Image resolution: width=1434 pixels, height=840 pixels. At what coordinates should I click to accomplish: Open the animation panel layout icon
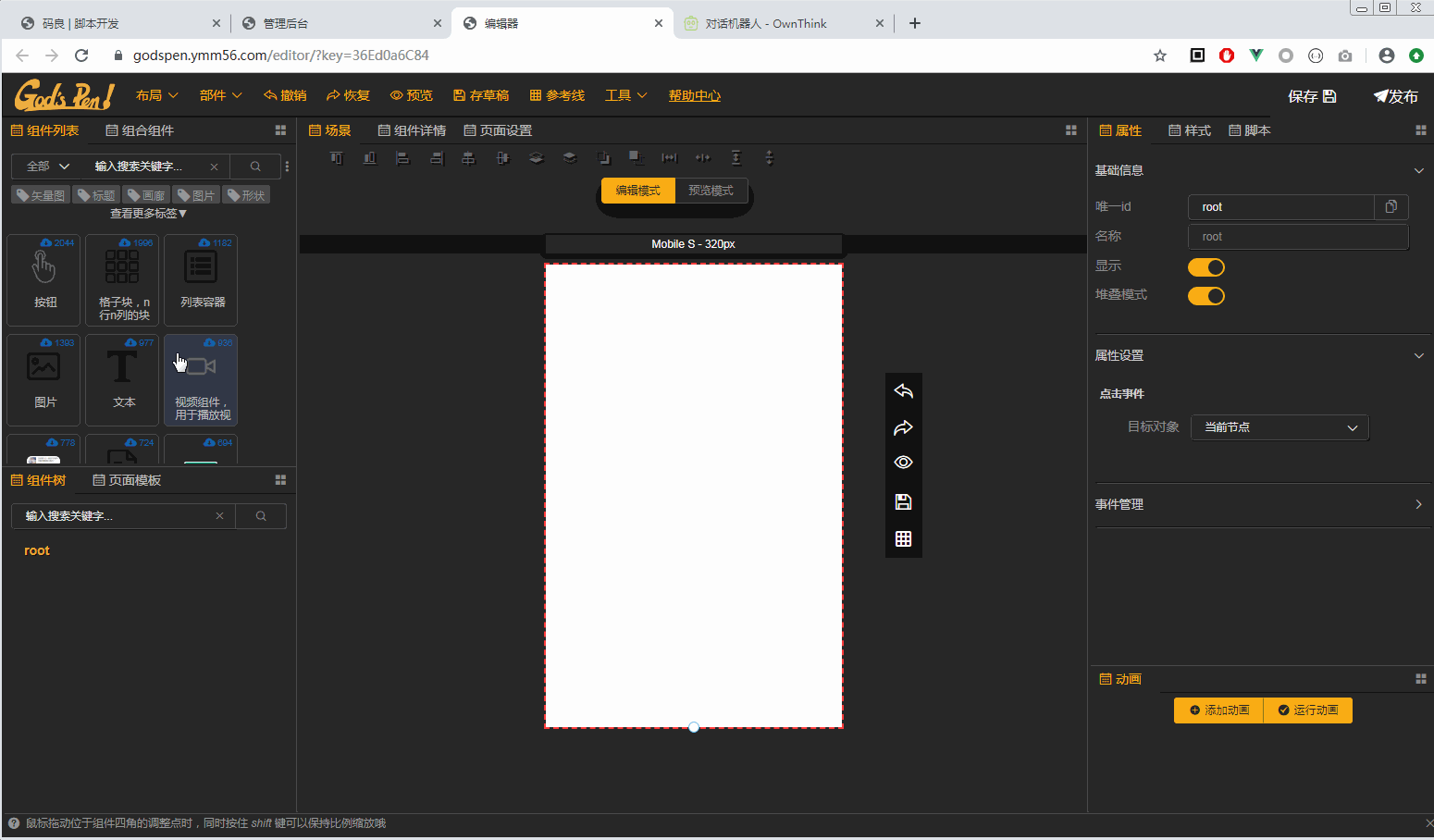pos(1421,679)
